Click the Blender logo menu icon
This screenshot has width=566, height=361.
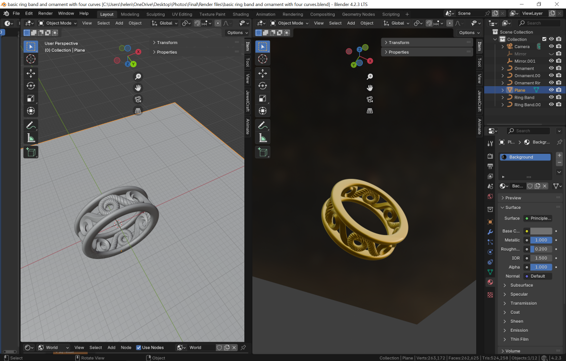pyautogui.click(x=6, y=14)
